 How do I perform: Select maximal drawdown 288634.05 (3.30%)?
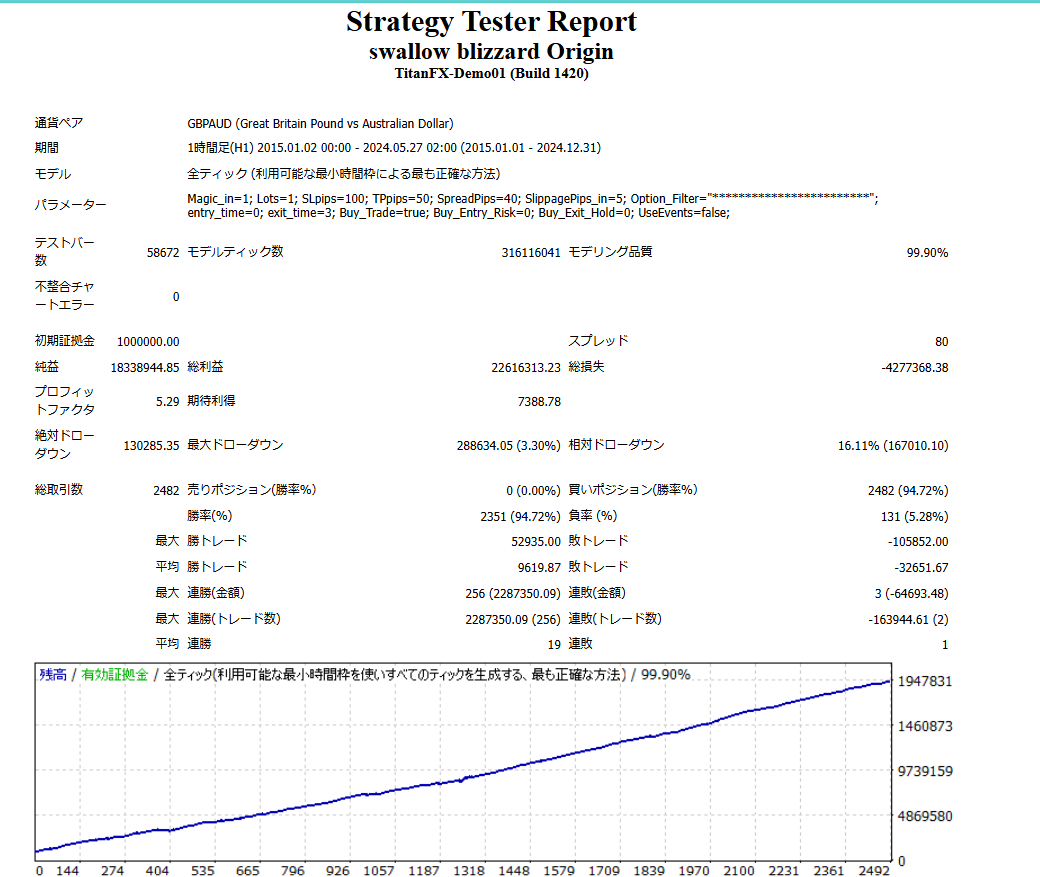[509, 446]
